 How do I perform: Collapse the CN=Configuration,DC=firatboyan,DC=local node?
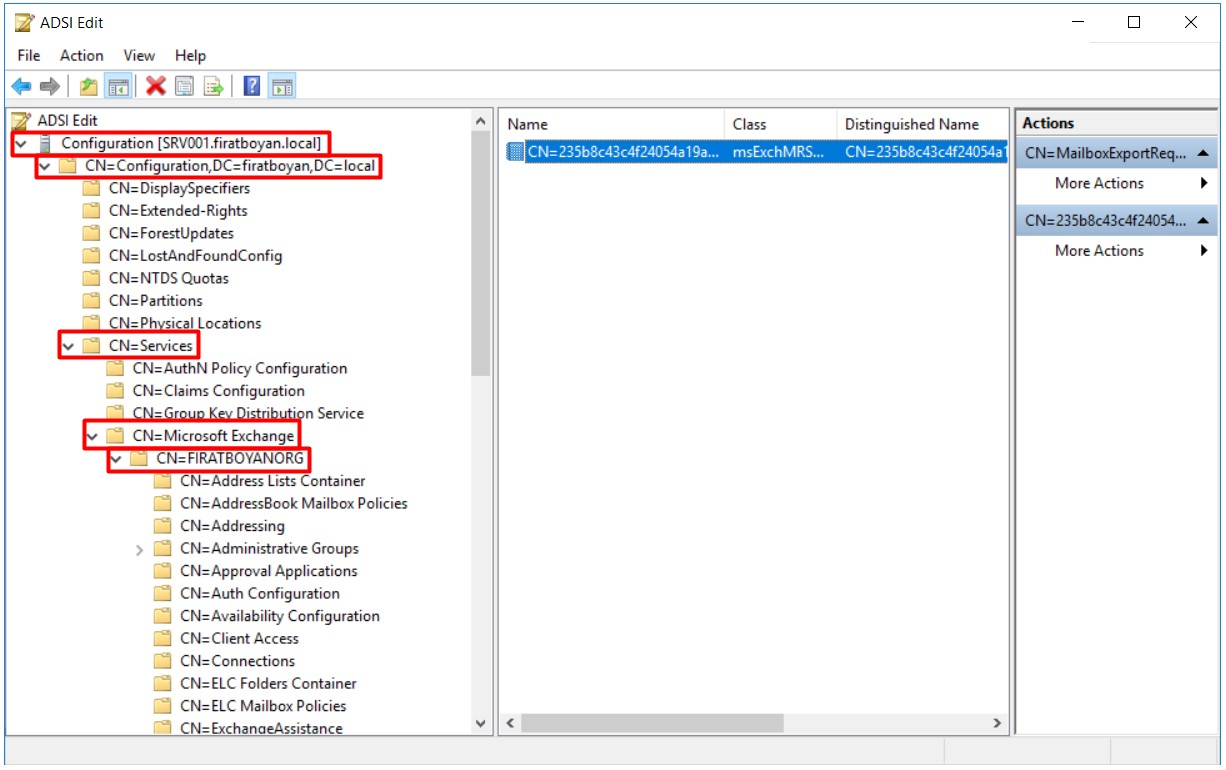(x=45, y=166)
